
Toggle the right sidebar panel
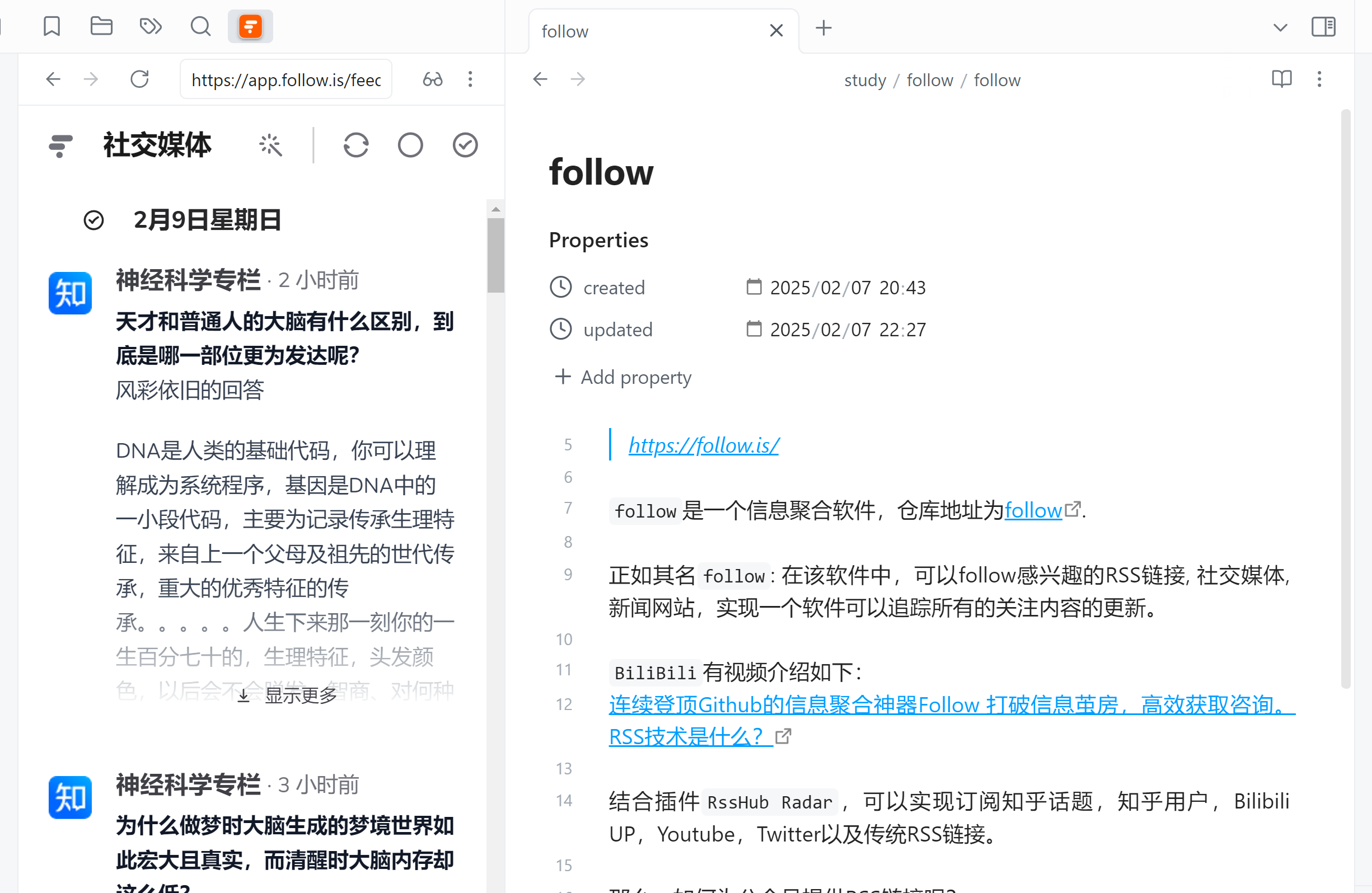pos(1323,26)
